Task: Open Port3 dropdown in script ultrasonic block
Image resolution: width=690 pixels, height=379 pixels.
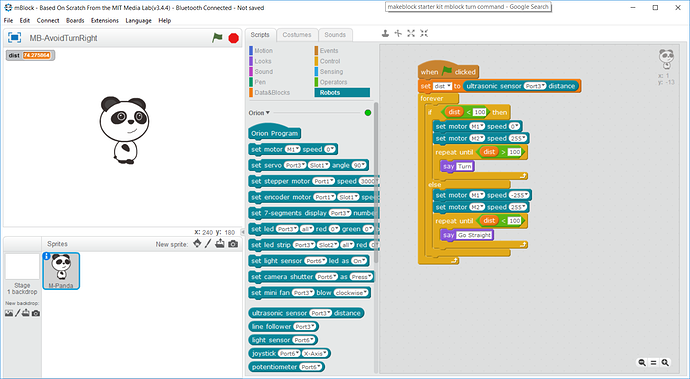Action: coord(534,86)
